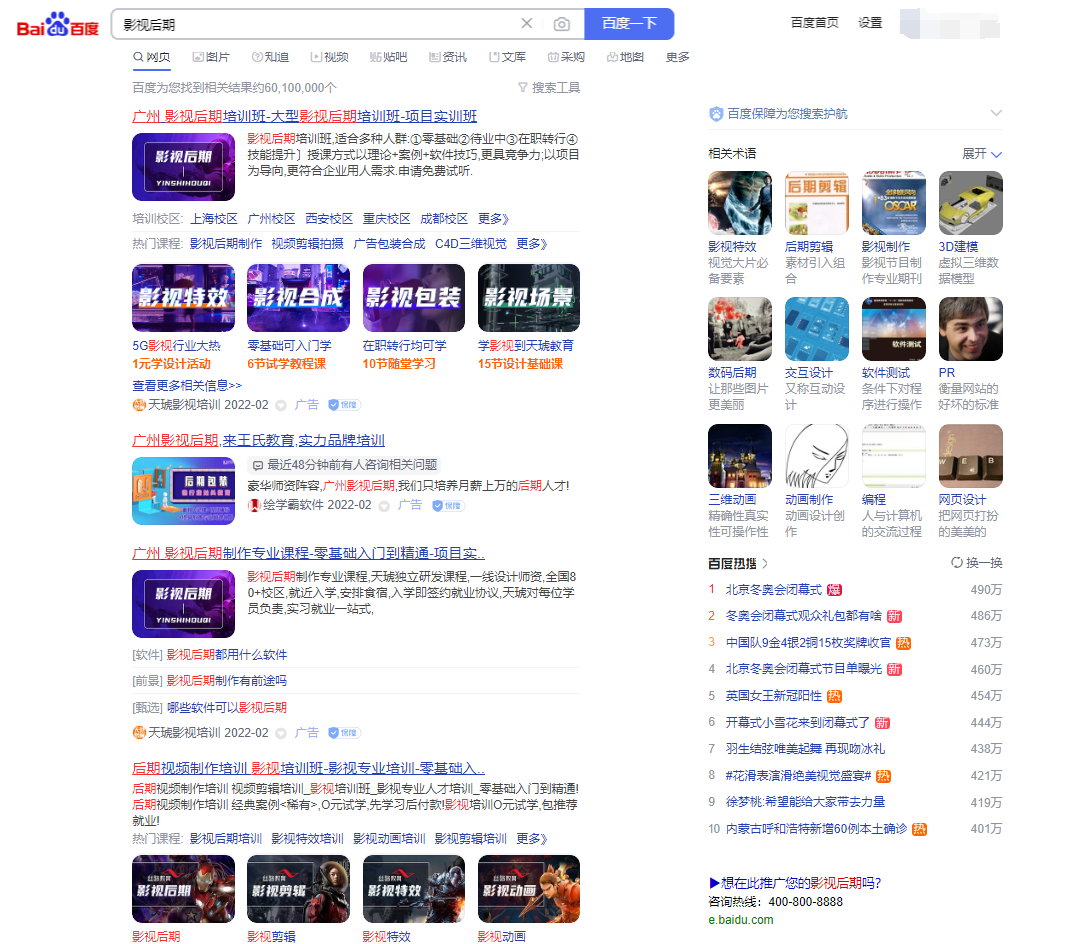Open 查看更多相关信息>> link
This screenshot has height=944, width=1072.
[187, 386]
